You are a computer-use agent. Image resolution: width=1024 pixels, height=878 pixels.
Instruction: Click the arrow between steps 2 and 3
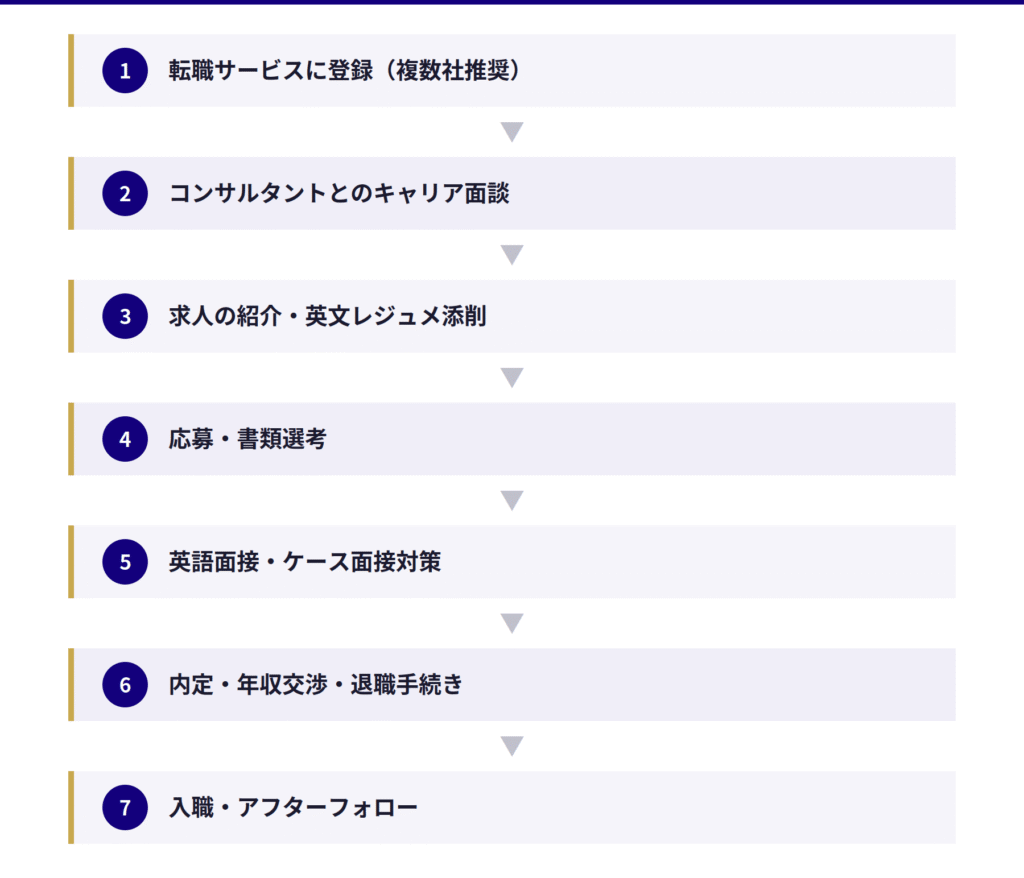512,255
